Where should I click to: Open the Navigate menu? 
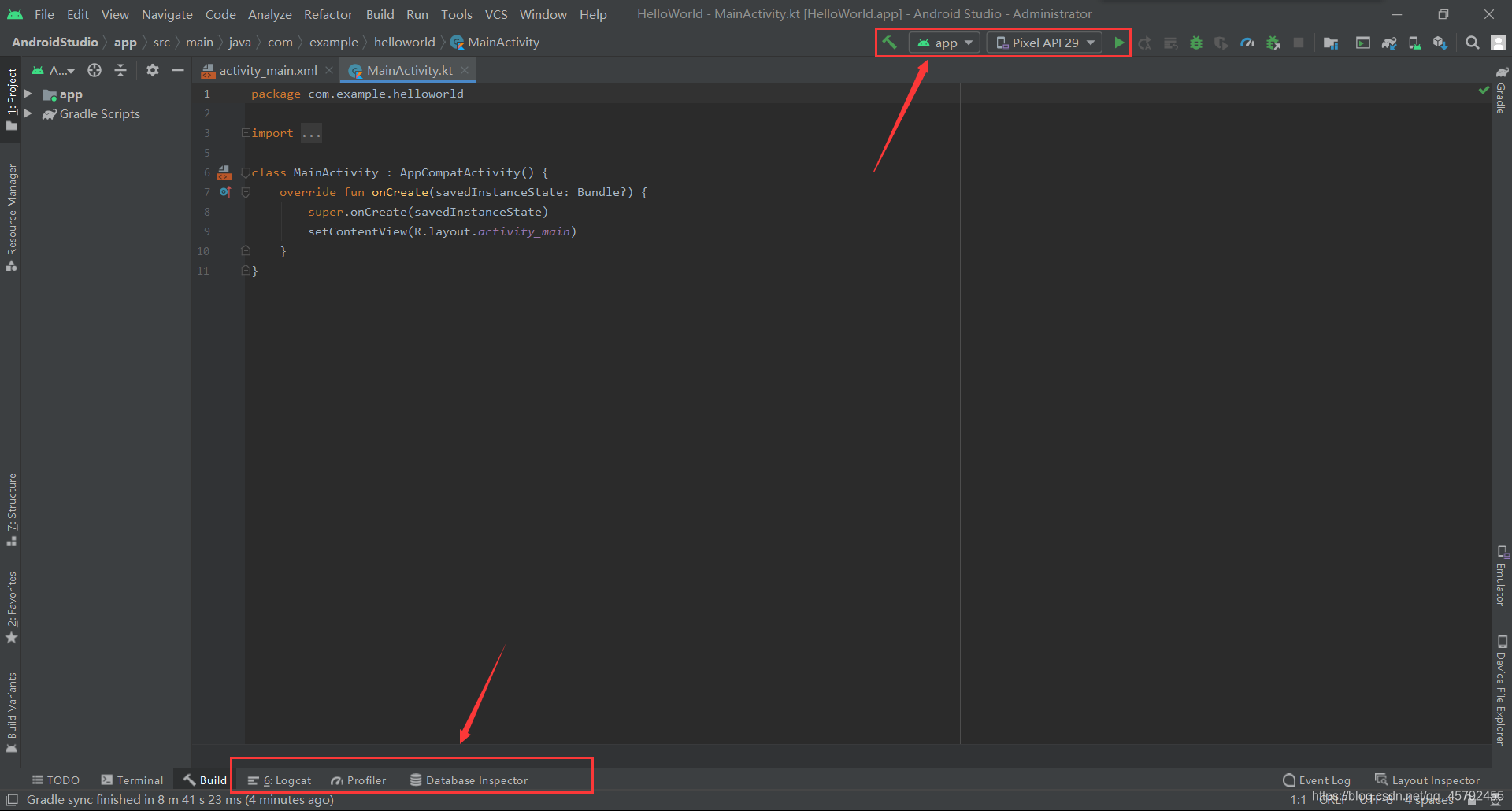click(167, 14)
